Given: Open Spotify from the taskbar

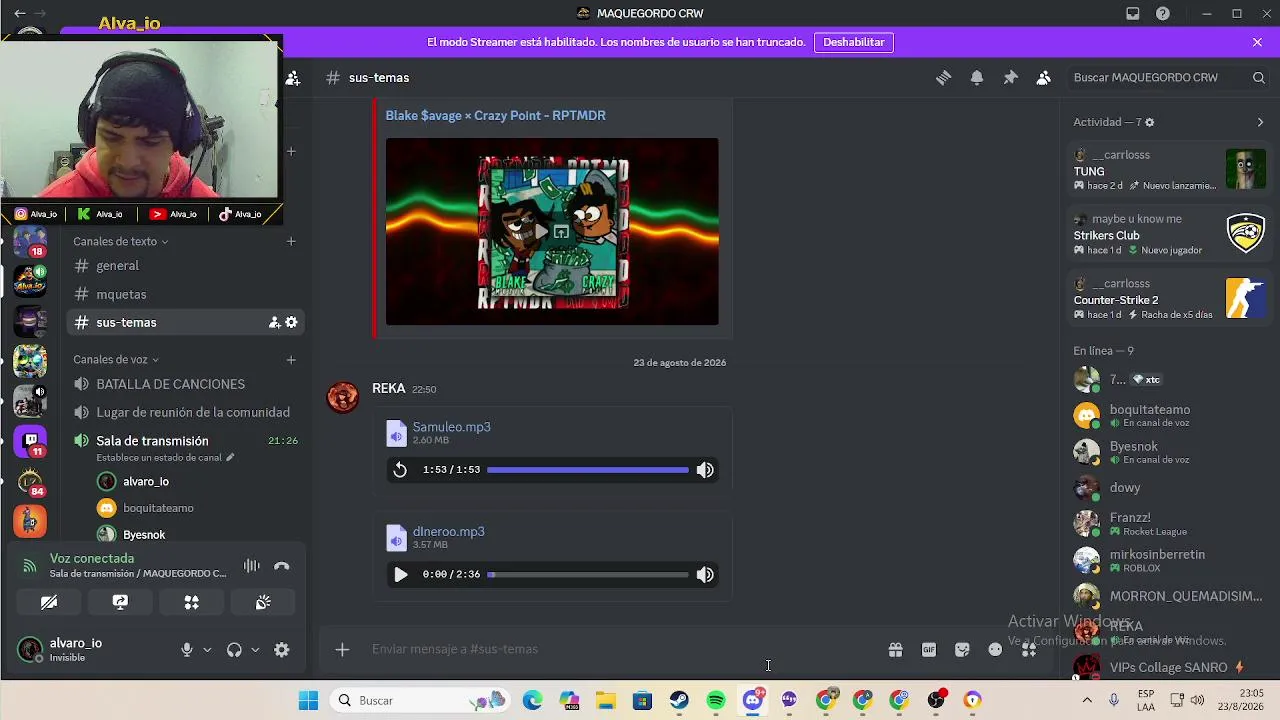Looking at the screenshot, I should click(x=716, y=701).
